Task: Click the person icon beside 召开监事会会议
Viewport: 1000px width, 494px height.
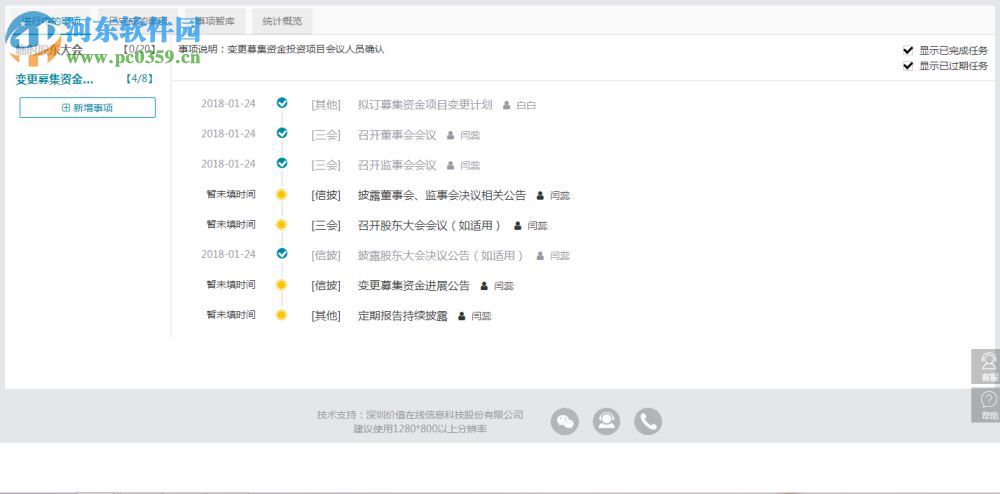Action: coord(450,165)
